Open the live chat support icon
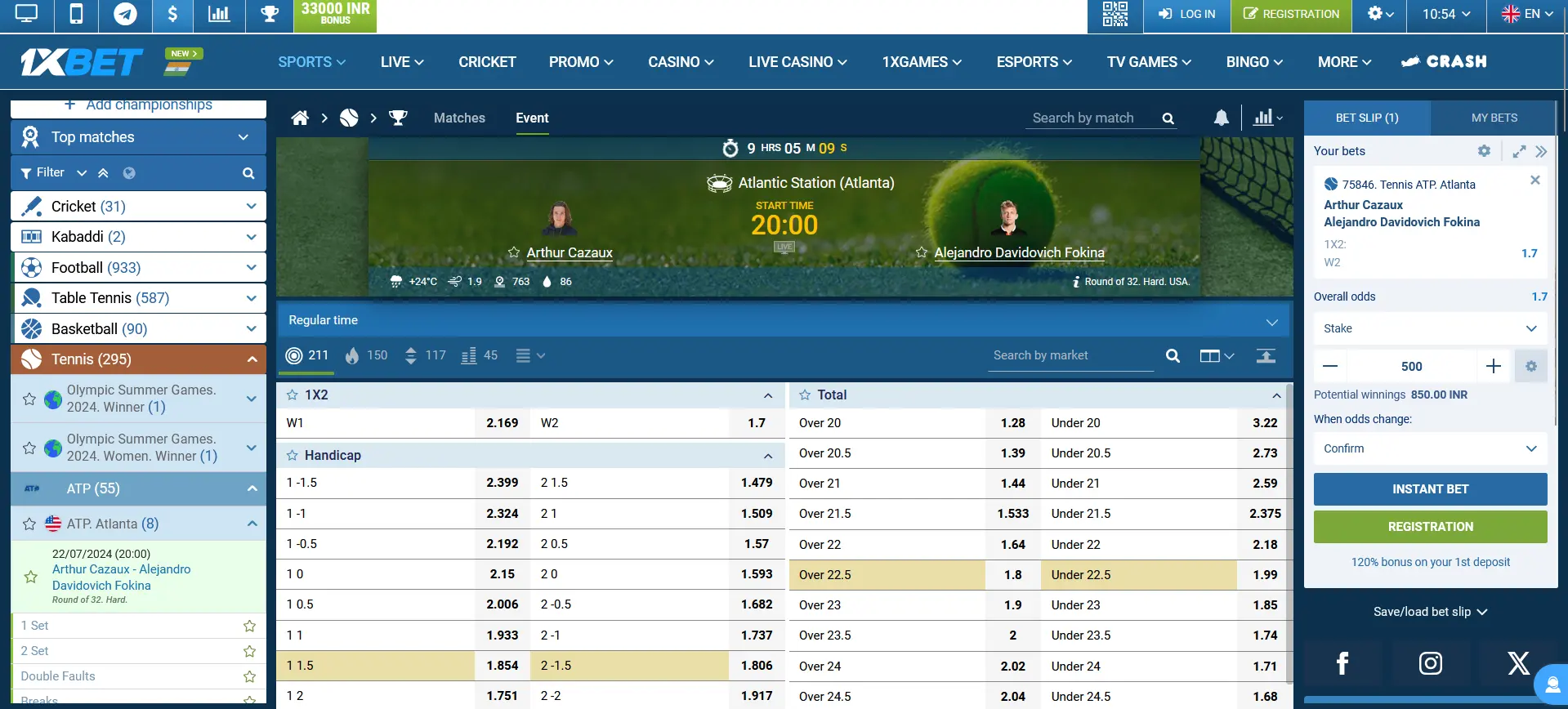Viewport: 1568px width, 709px height. pos(1552,684)
